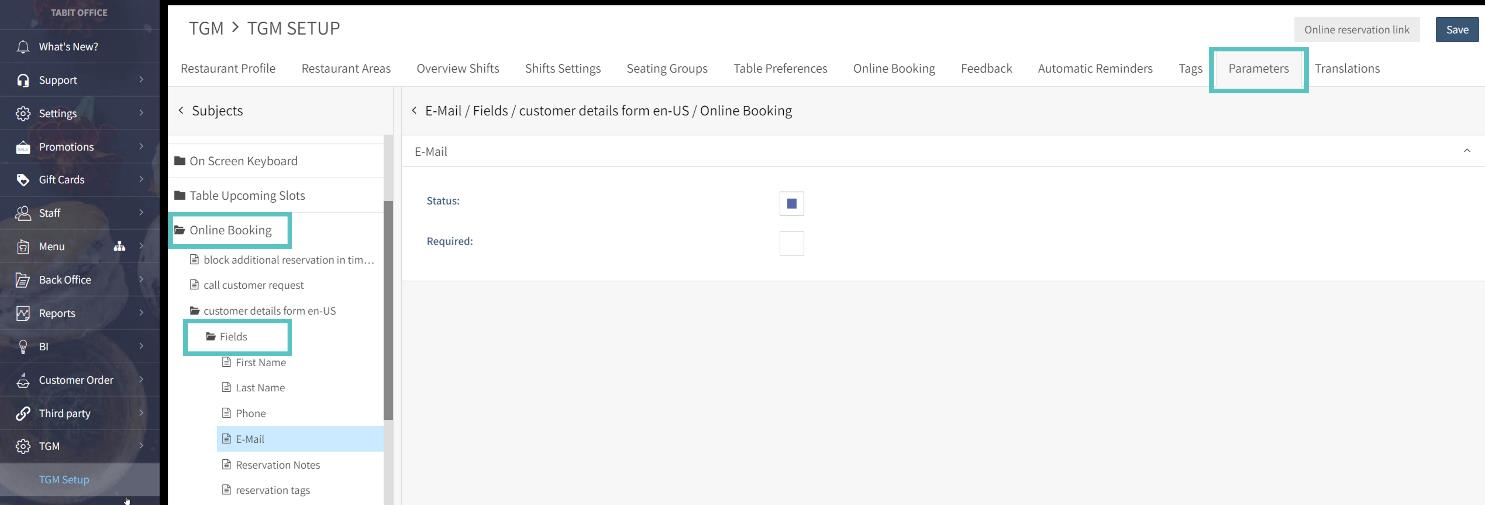Select the Reservation Notes field item

point(278,465)
